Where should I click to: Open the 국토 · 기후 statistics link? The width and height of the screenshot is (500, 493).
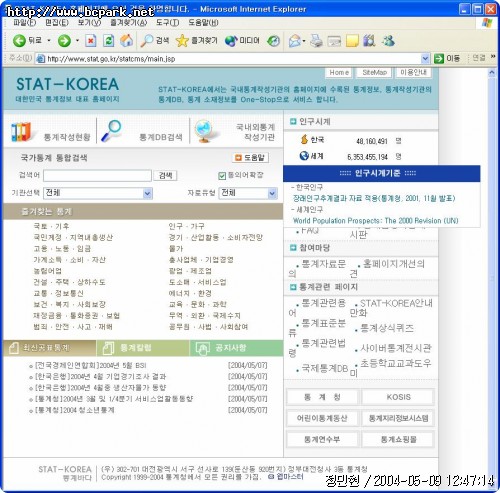pyautogui.click(x=51, y=226)
